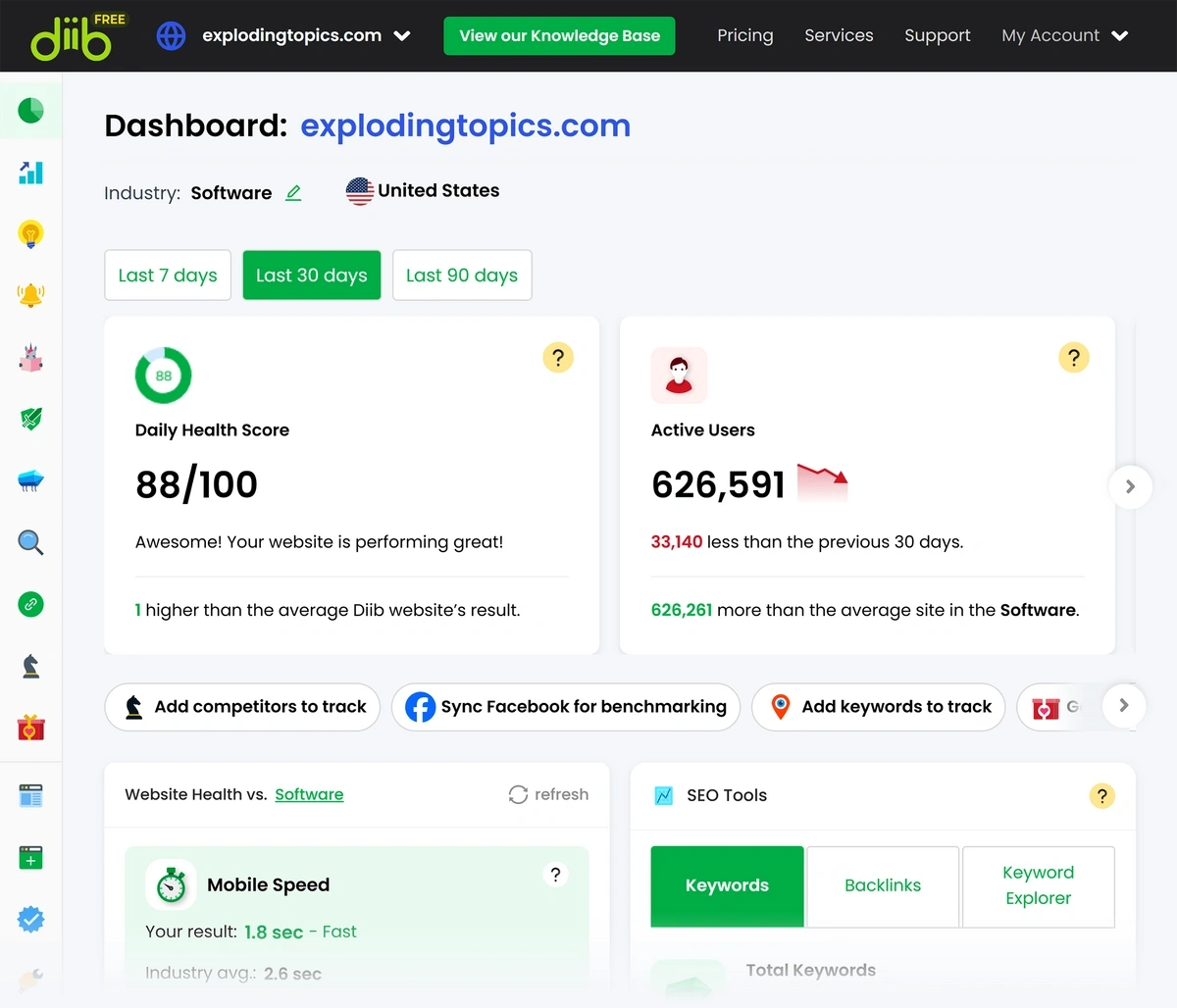
Task: Select the Last 90 days range
Action: 462,275
